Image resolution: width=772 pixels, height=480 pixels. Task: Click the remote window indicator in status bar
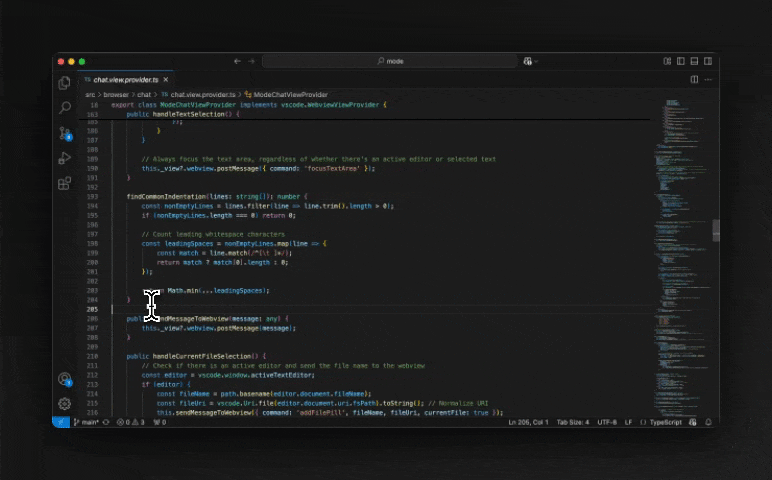[x=61, y=422]
